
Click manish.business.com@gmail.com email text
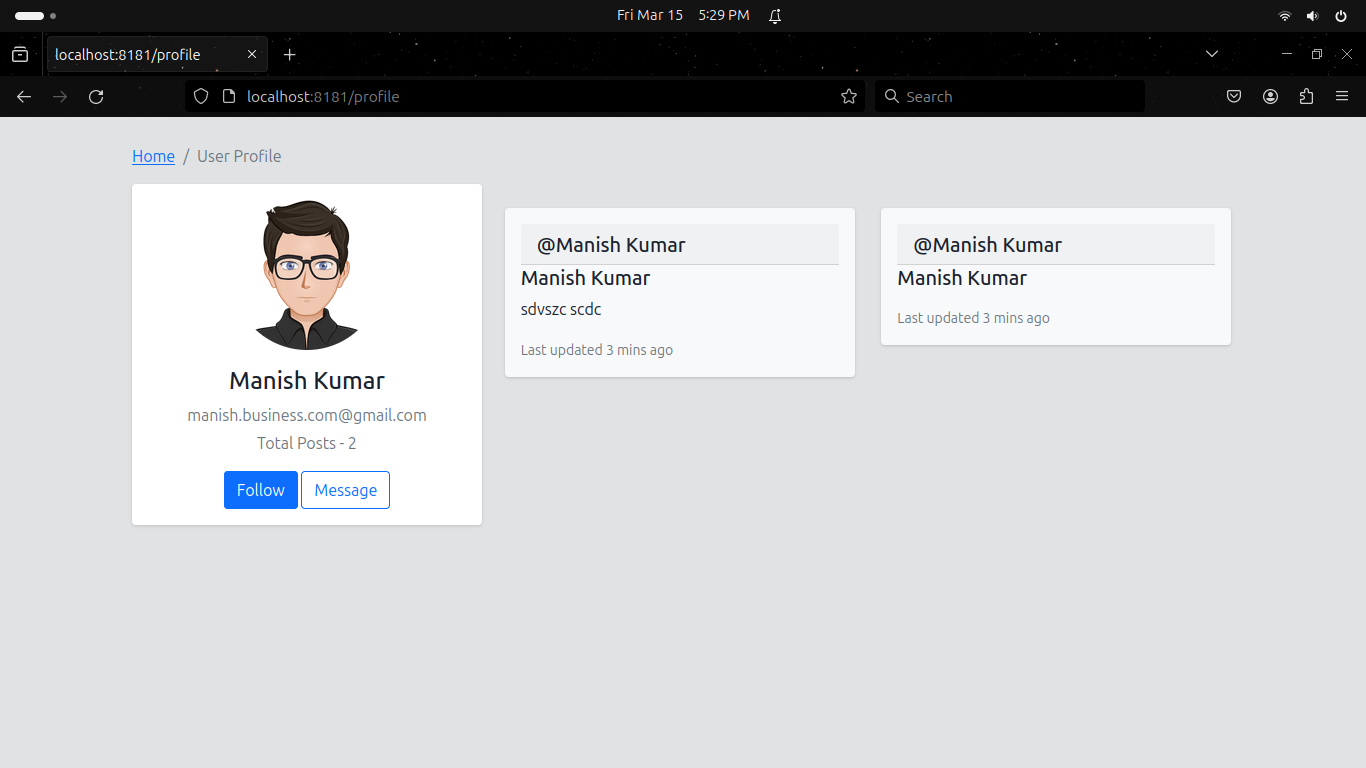306,415
